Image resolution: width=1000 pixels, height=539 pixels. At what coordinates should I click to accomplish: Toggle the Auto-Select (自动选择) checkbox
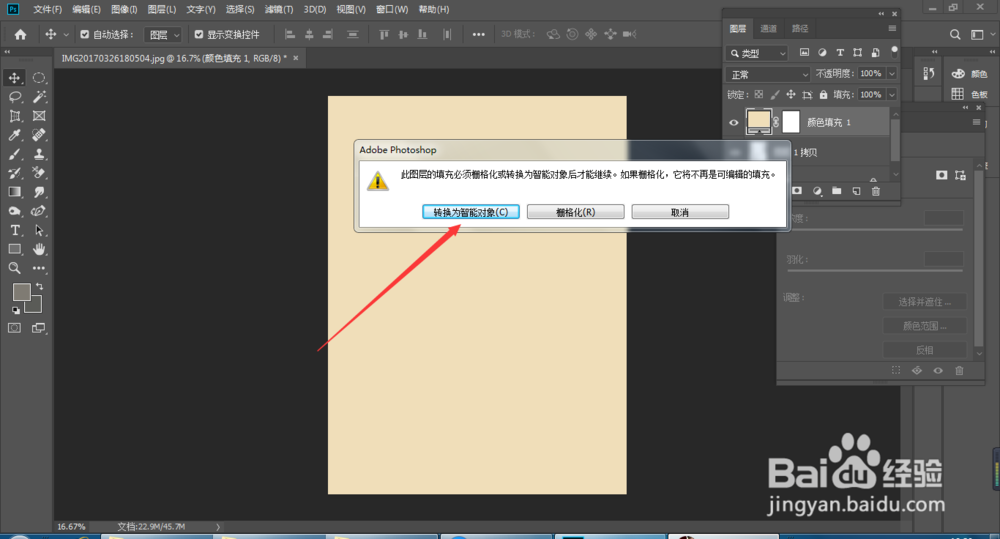coord(84,34)
